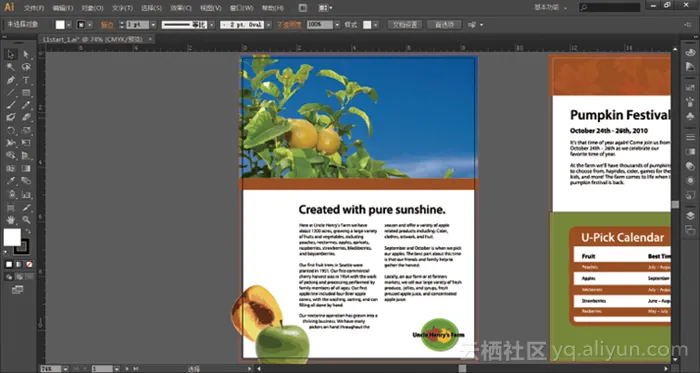Select the Type tool

pyautogui.click(x=26, y=80)
